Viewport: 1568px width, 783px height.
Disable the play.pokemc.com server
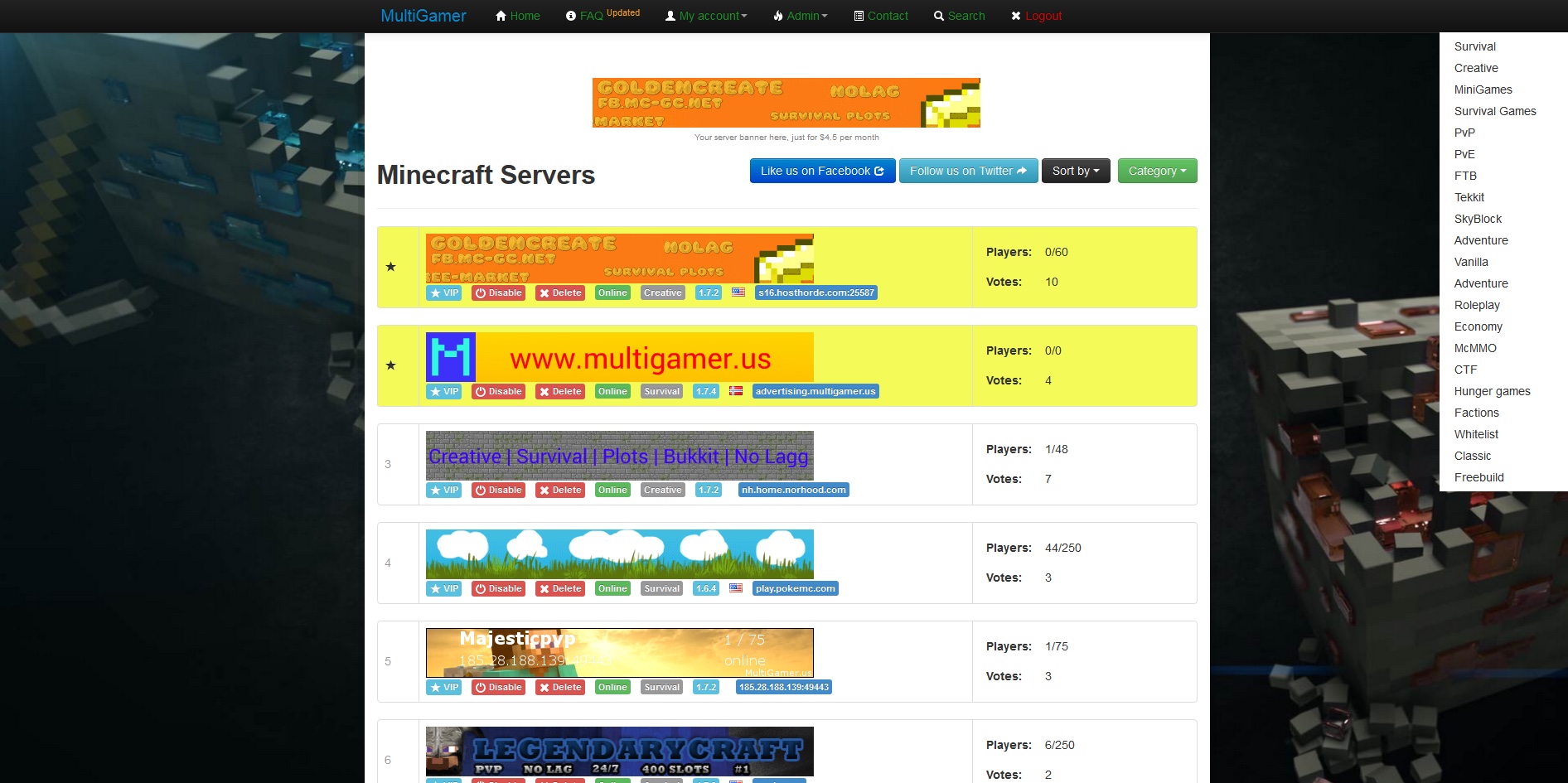[499, 588]
